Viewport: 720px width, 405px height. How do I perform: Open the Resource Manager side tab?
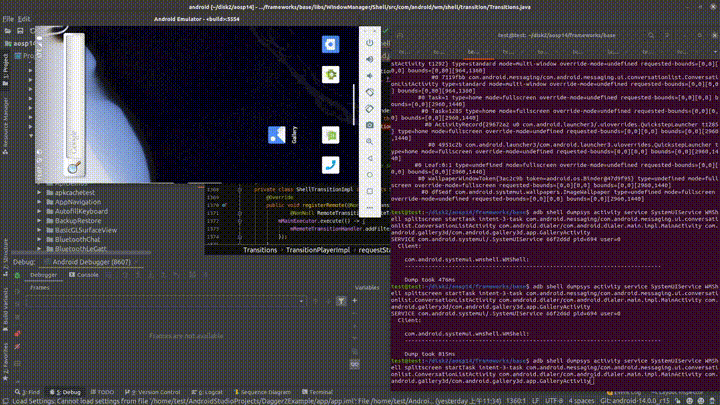(x=6, y=126)
